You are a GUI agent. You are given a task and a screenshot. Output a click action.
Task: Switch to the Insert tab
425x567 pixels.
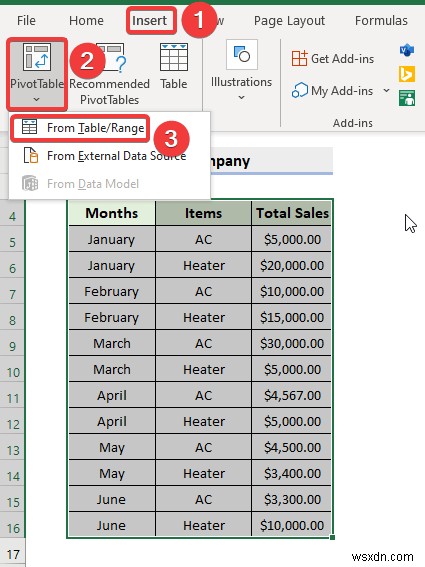coord(149,21)
